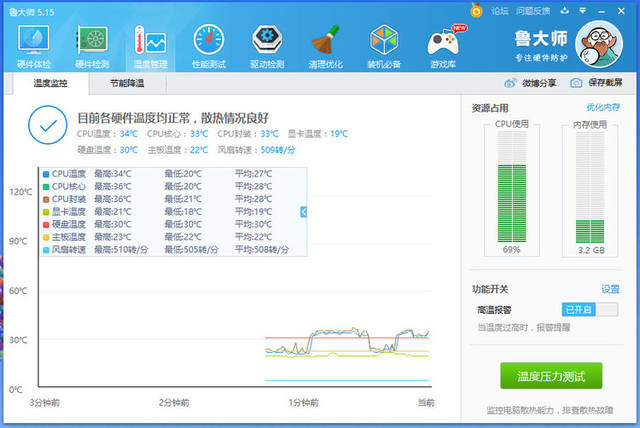The height and width of the screenshot is (428, 640).
Task: Toggle blue CPU温度 legend swatch
Action: pyautogui.click(x=46, y=174)
